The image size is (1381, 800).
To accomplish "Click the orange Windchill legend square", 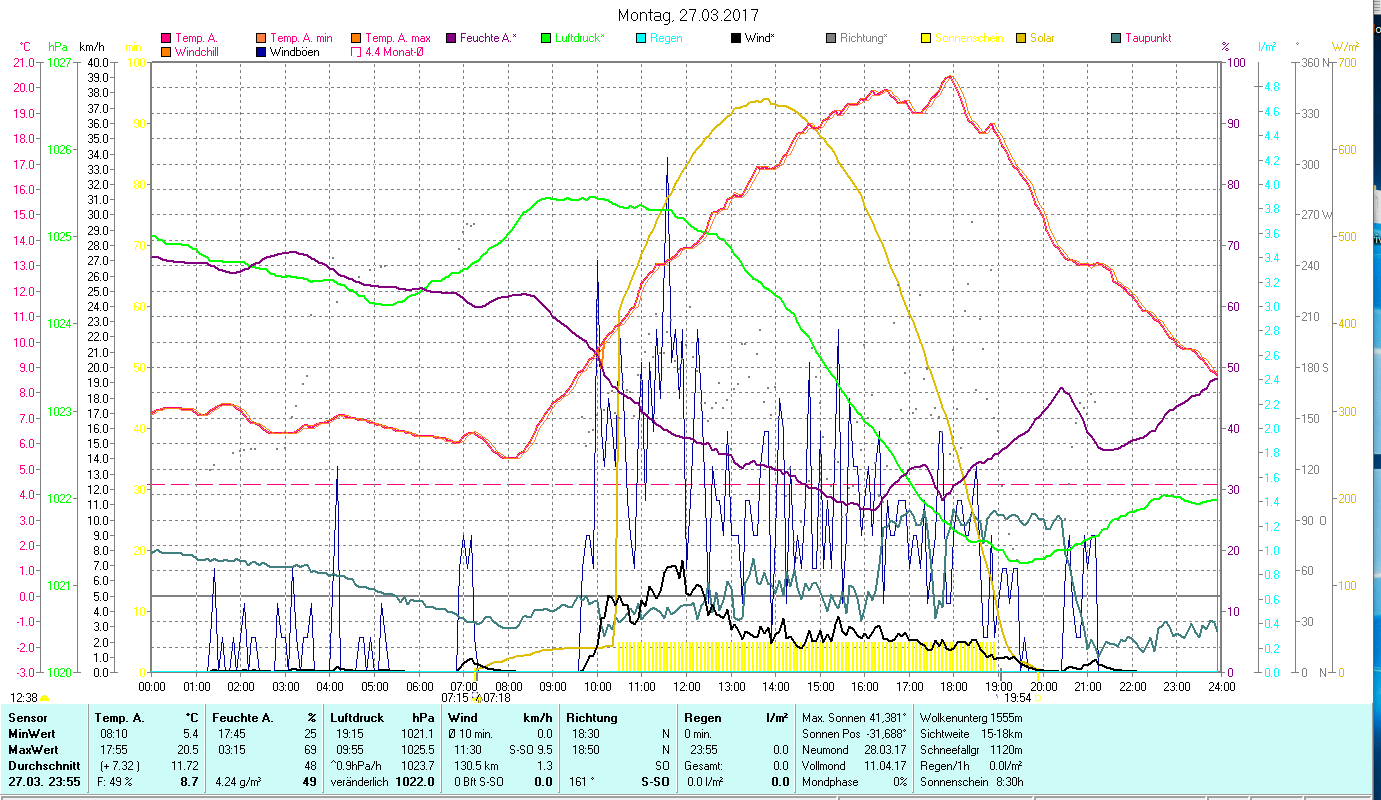I will [x=166, y=52].
